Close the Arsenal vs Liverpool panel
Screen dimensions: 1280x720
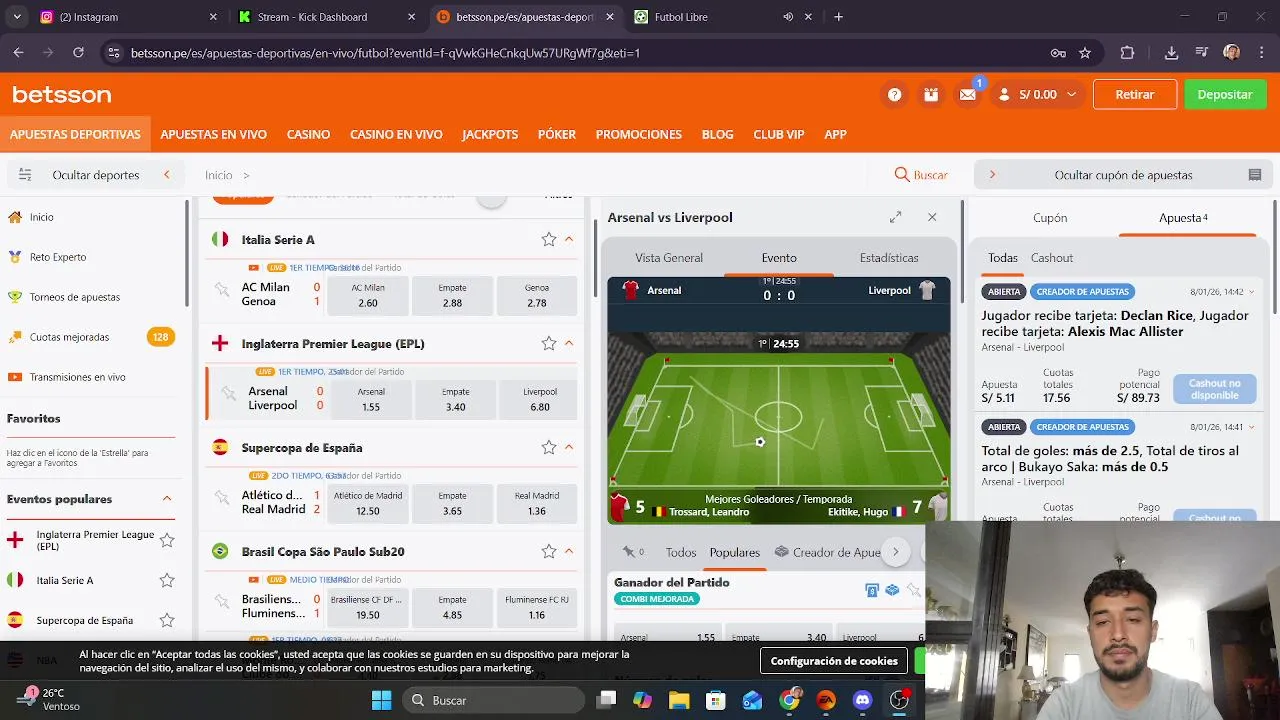coord(932,217)
